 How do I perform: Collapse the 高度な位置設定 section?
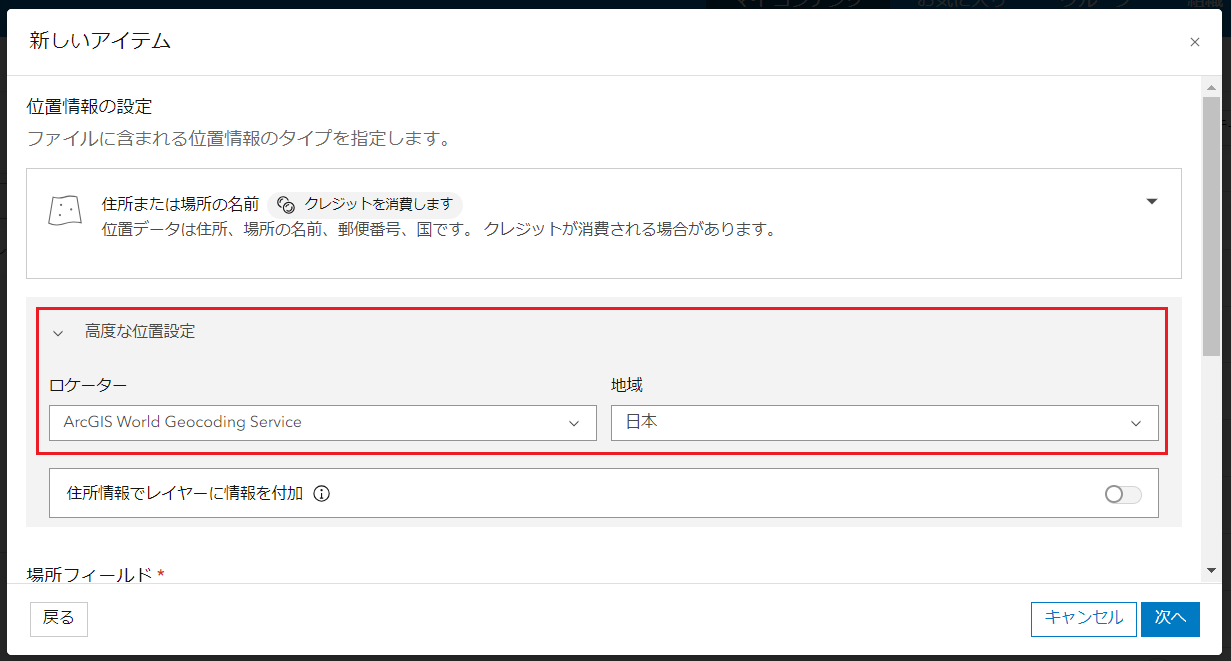[58, 333]
